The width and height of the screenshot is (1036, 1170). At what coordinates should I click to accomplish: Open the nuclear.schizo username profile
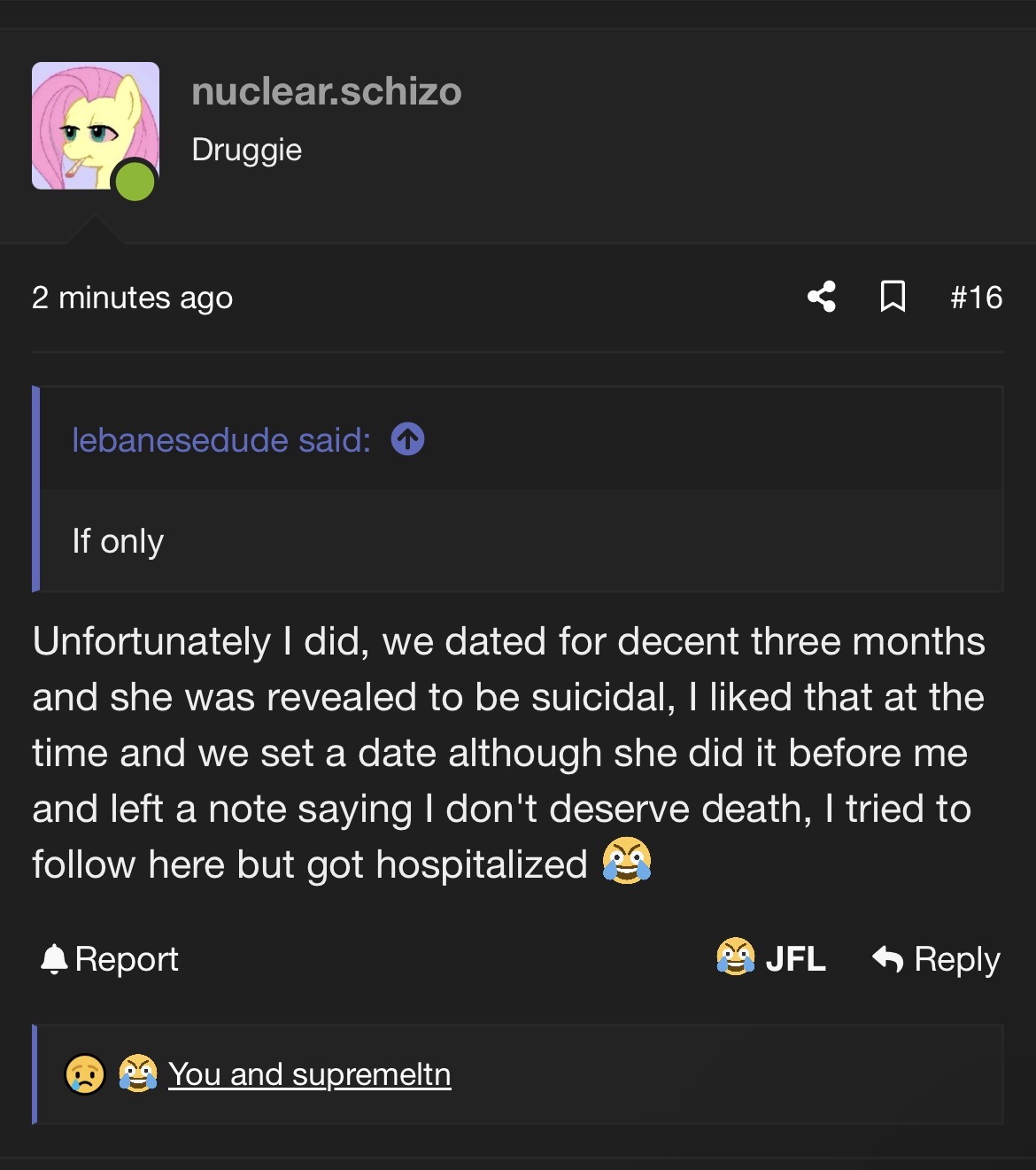tap(327, 91)
